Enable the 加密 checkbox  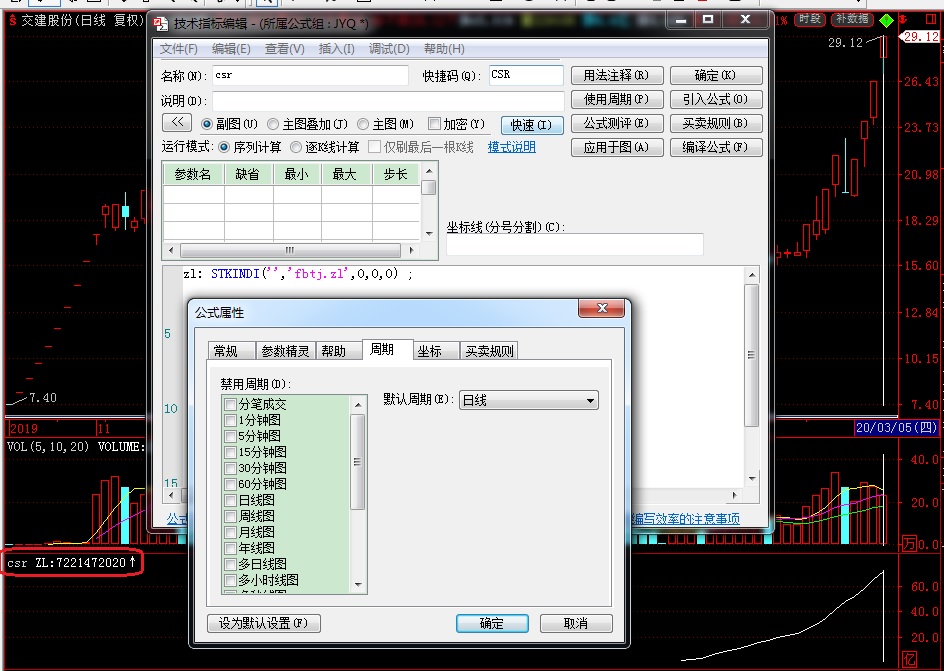(434, 123)
